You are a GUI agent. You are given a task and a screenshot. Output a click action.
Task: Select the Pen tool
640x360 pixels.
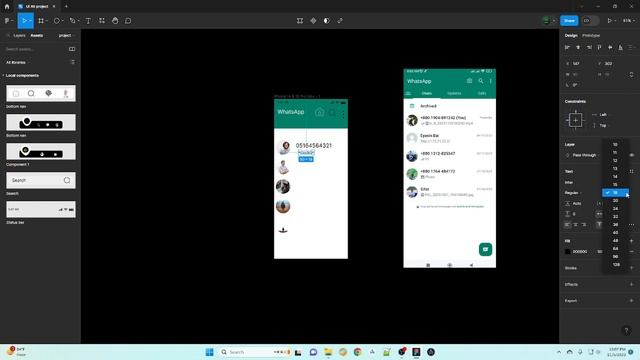(x=72, y=20)
